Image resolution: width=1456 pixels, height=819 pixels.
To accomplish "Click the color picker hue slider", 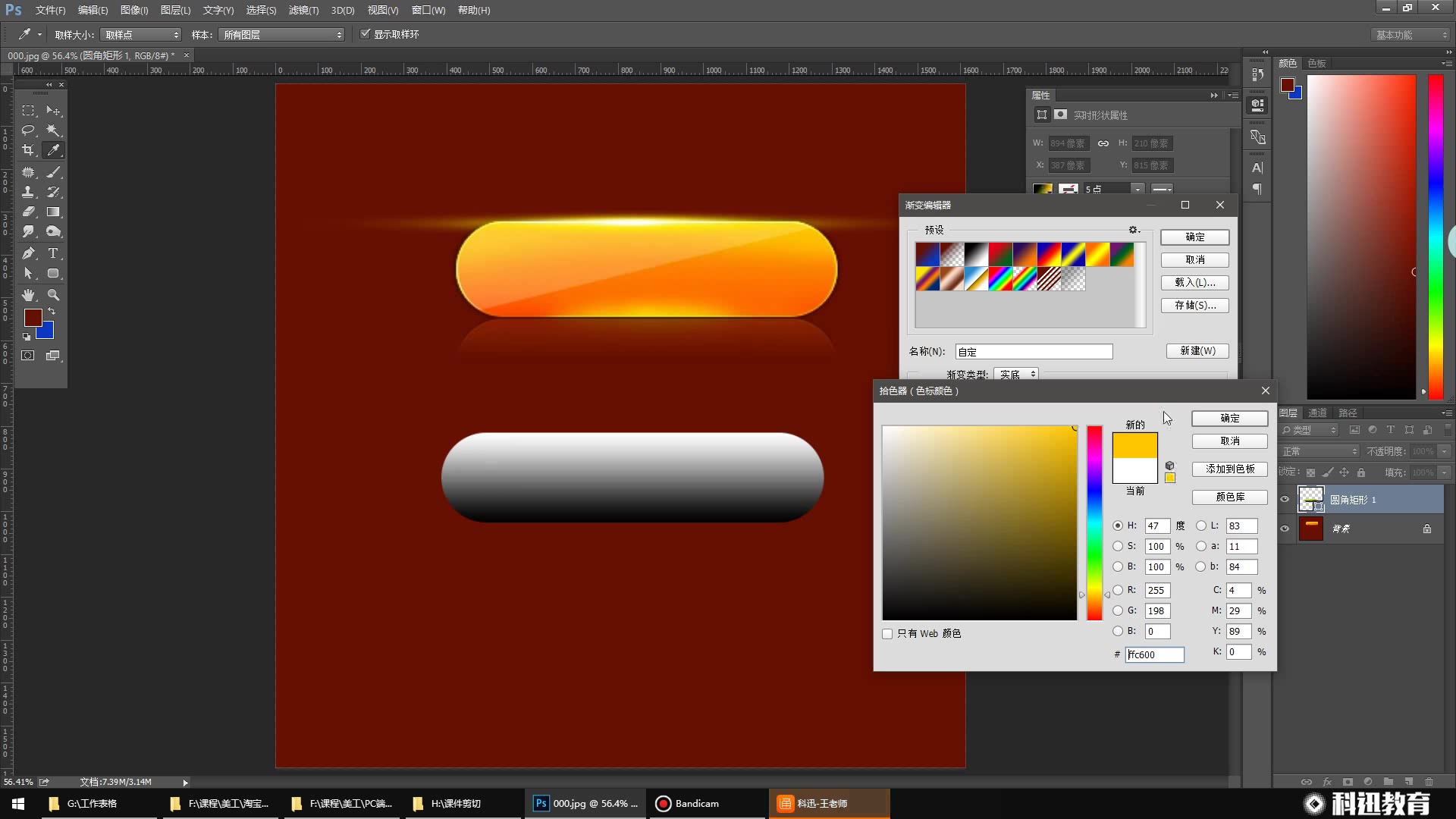I will click(x=1094, y=523).
